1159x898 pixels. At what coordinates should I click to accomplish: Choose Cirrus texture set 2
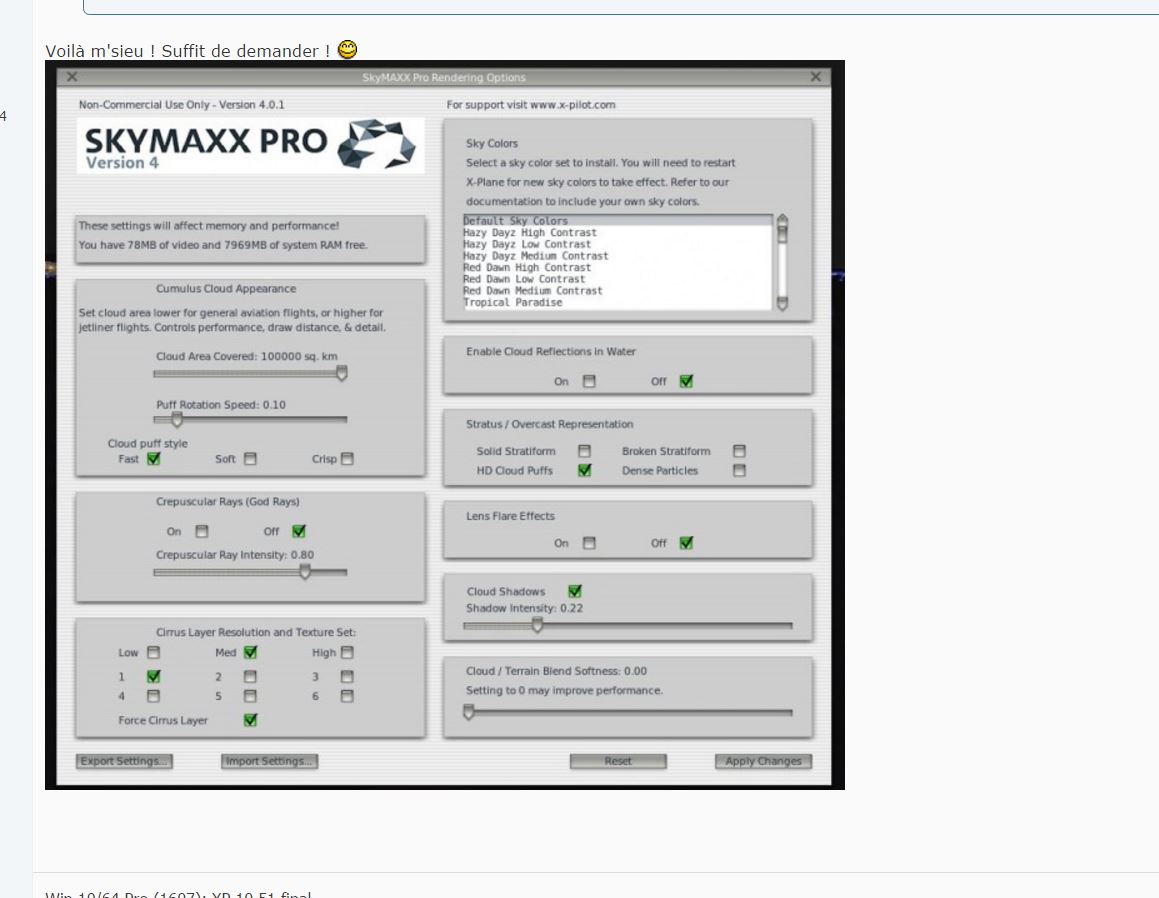(251, 676)
